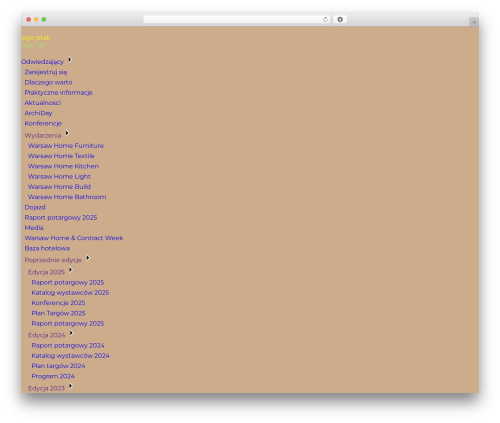Screen dimensions: 500x423
Task: Expand the arrow next to Wydarzenia
Action: click(x=67, y=133)
